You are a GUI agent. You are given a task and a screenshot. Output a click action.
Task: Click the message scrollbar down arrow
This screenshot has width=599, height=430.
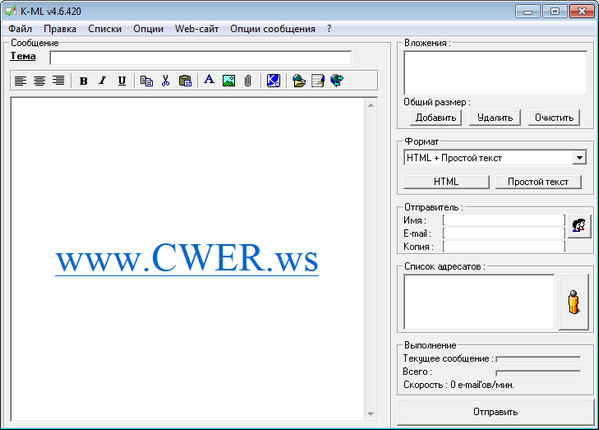tap(371, 414)
